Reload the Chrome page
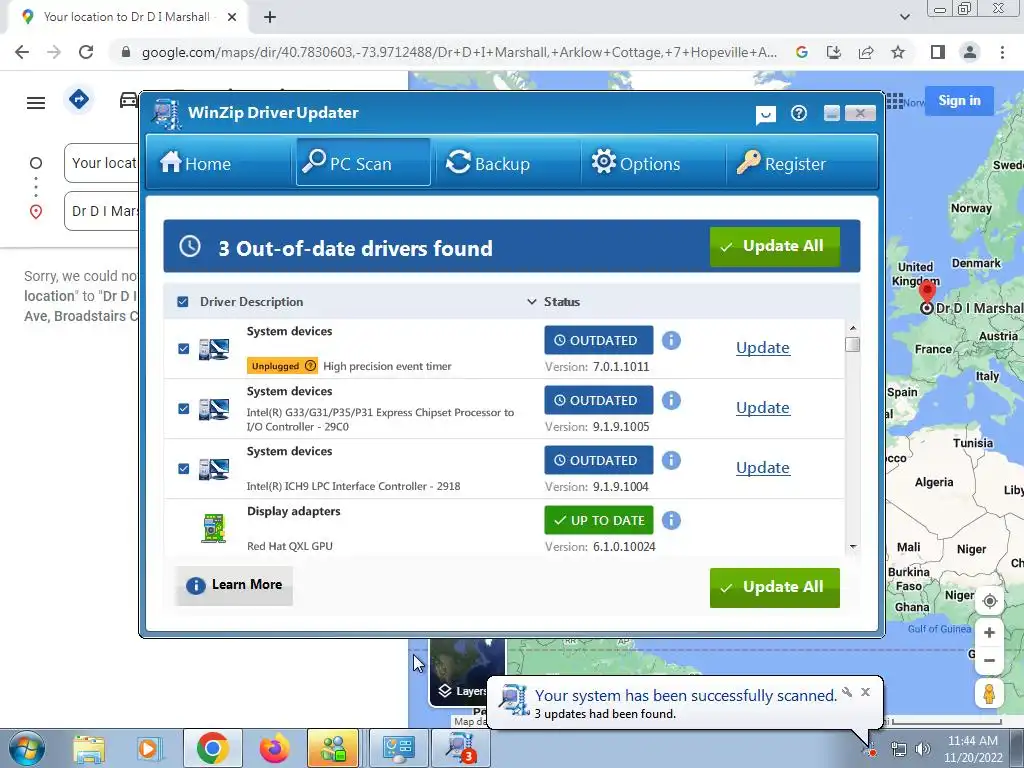Screen dimensions: 1024x768 click(x=86, y=52)
